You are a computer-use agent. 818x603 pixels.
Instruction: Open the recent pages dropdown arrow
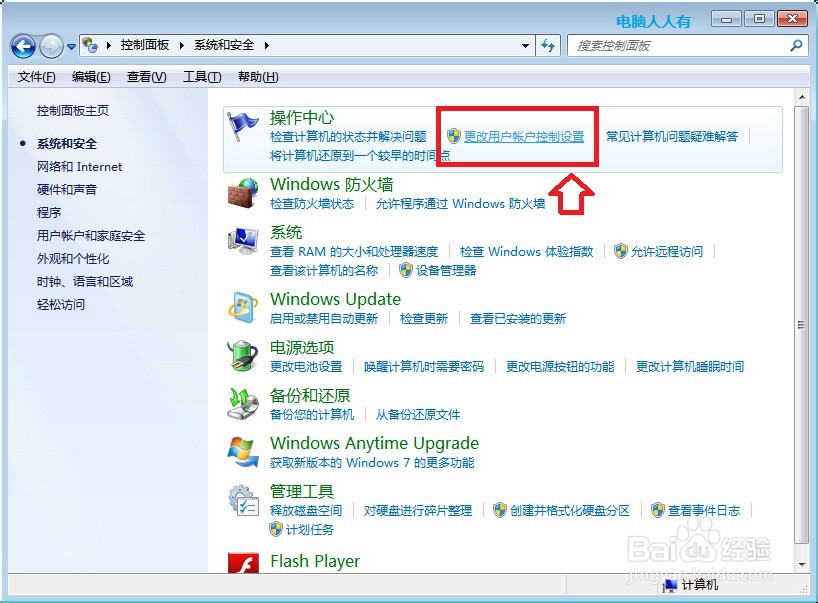pyautogui.click(x=71, y=47)
